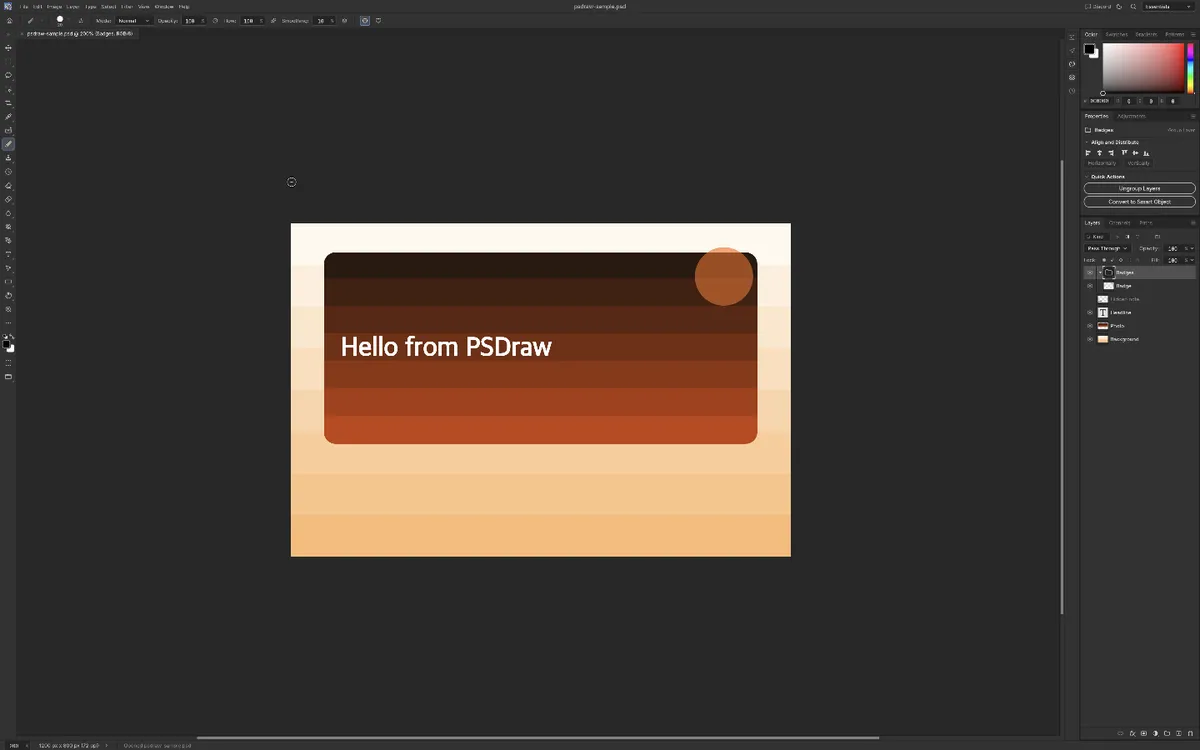Create a new layer from Layers panel footer

[x=1179, y=734]
